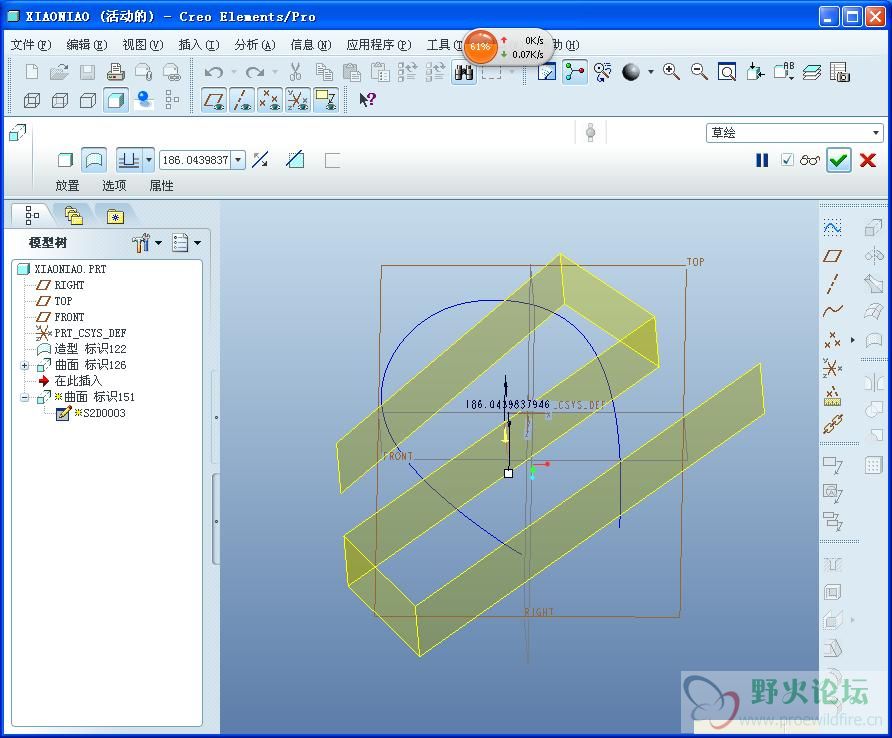Print the current model
The image size is (892, 738).
tap(115, 72)
